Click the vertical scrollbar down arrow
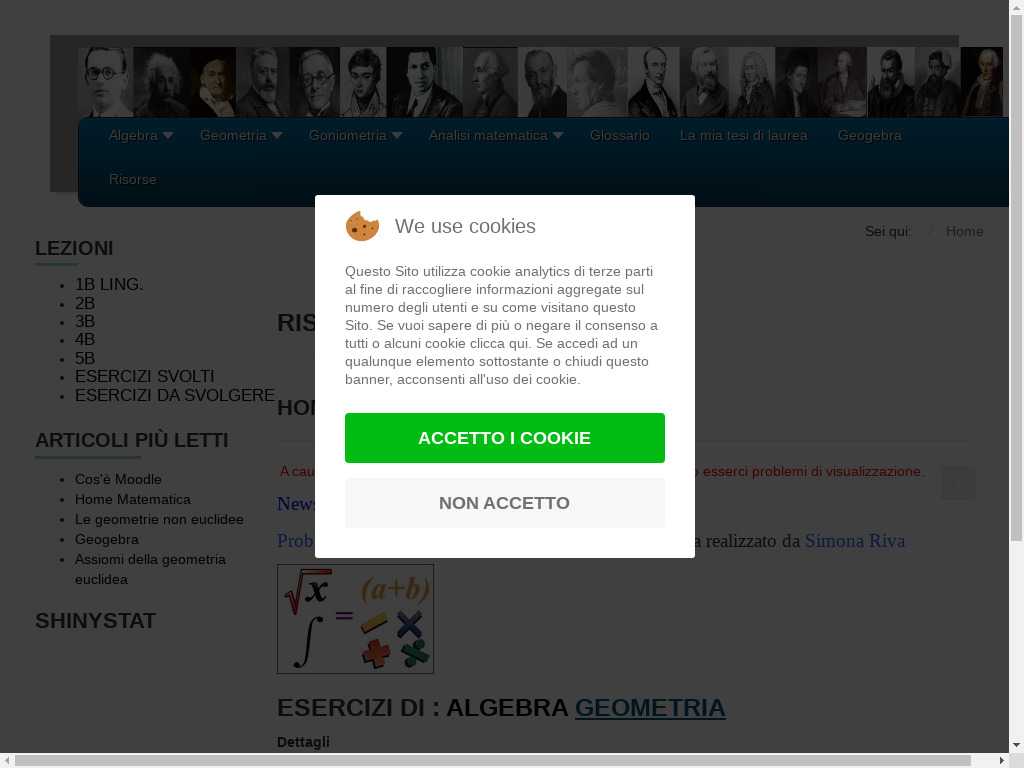1024x768 pixels. pos(1016,744)
